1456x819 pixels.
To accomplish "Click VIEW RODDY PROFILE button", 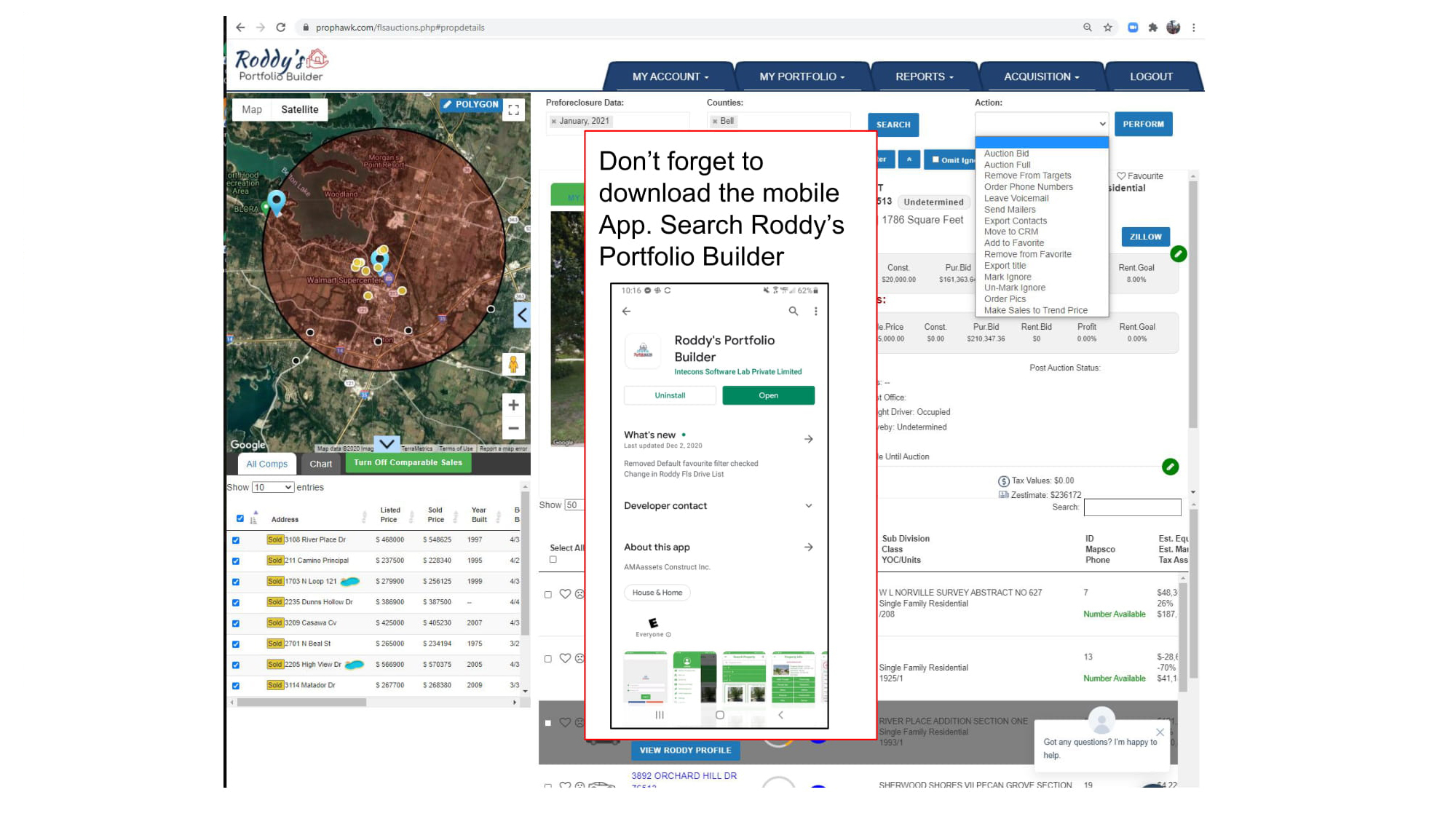I will (x=685, y=750).
